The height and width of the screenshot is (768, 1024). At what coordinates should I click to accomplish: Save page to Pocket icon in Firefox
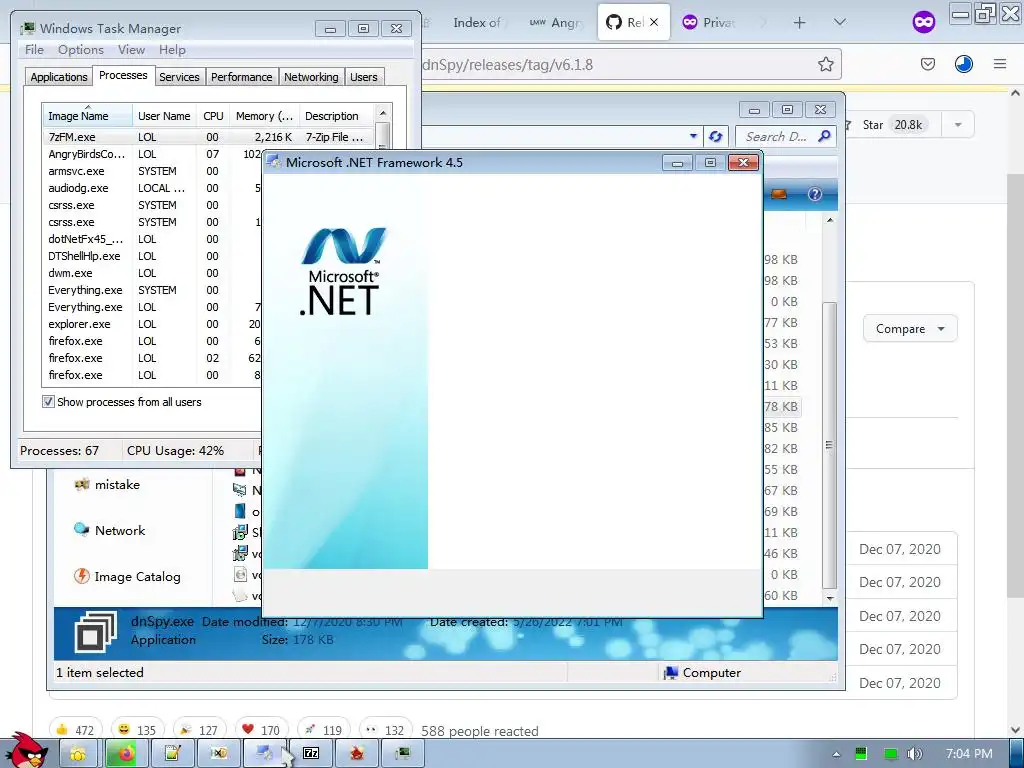pos(927,64)
